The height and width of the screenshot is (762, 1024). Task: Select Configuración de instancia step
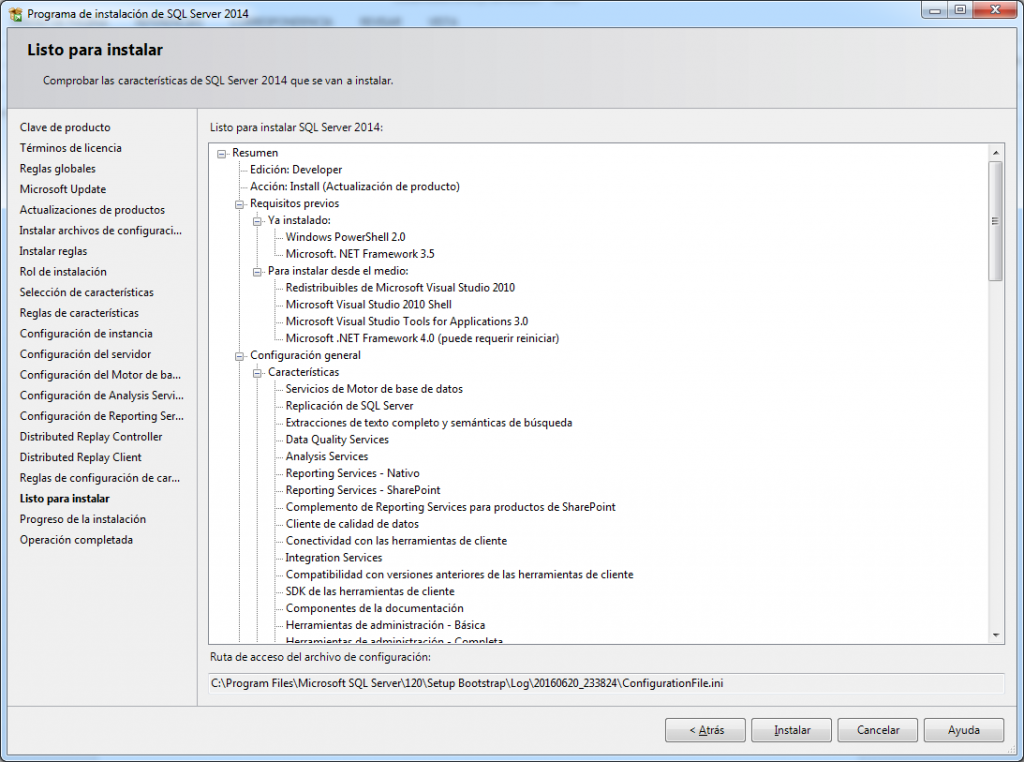pos(86,334)
